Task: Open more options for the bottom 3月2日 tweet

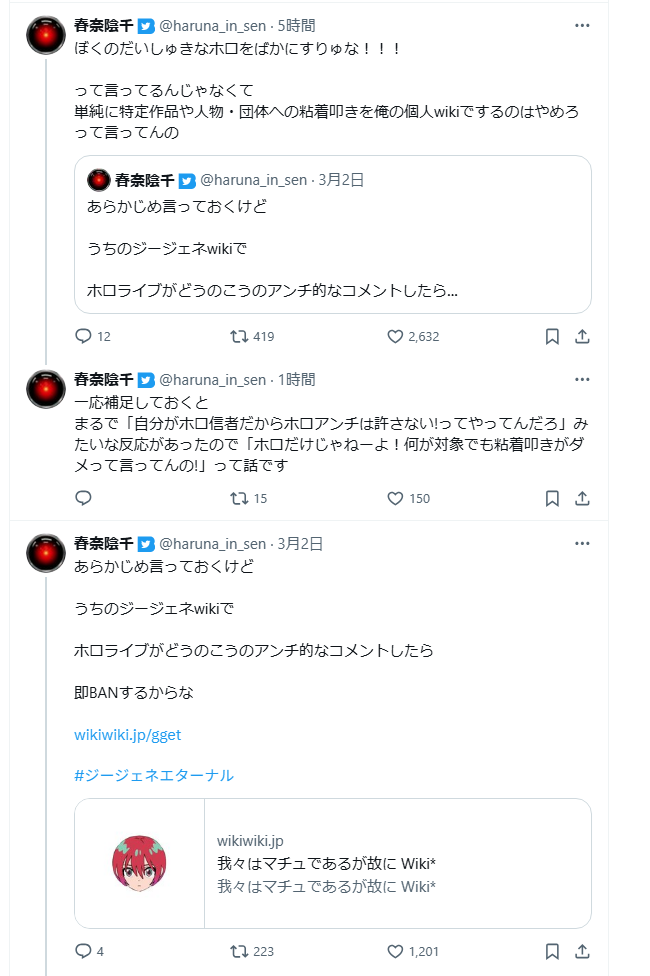Action: coord(582,544)
